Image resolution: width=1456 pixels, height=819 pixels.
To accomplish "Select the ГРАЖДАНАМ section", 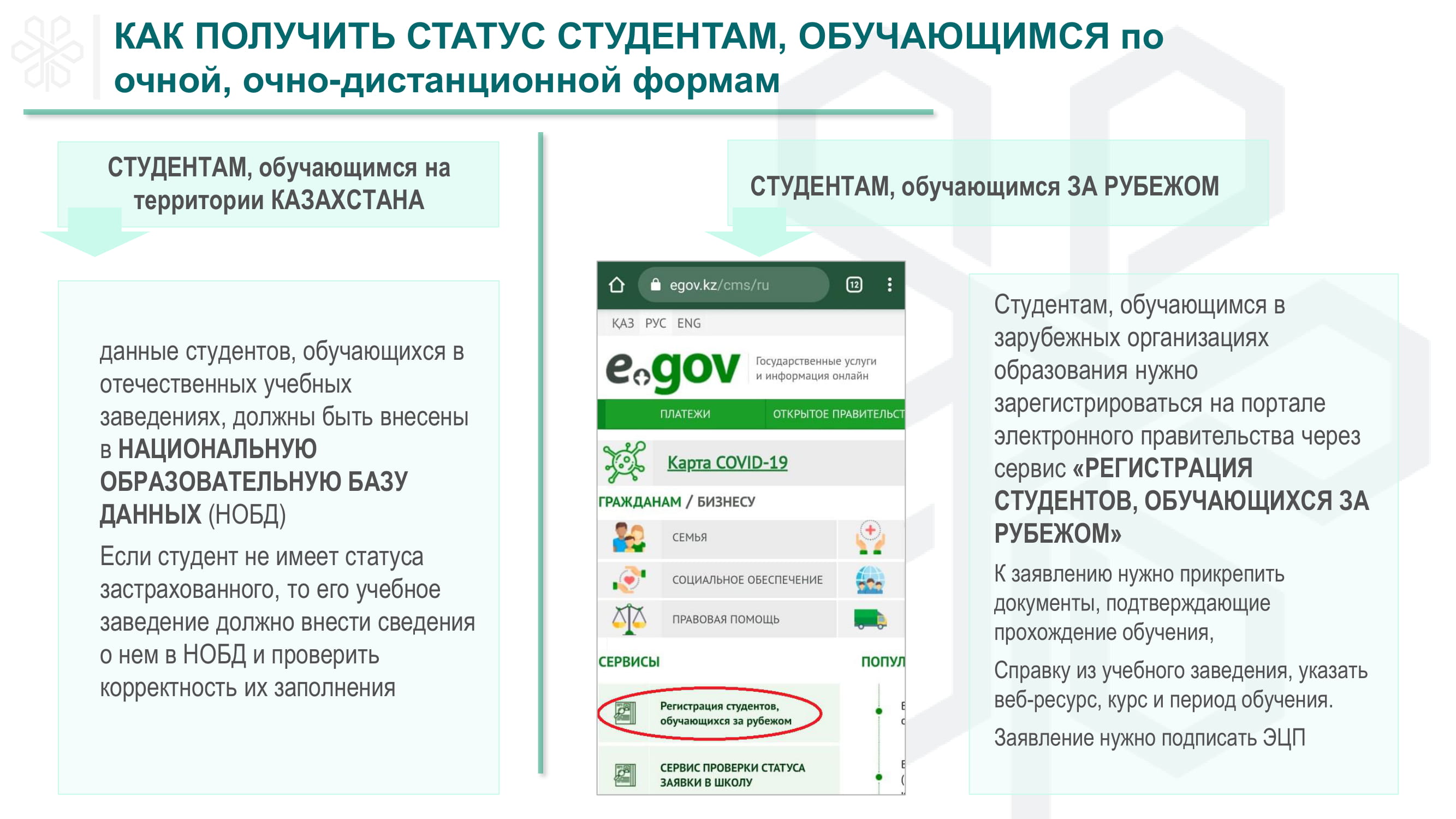I will (x=639, y=501).
